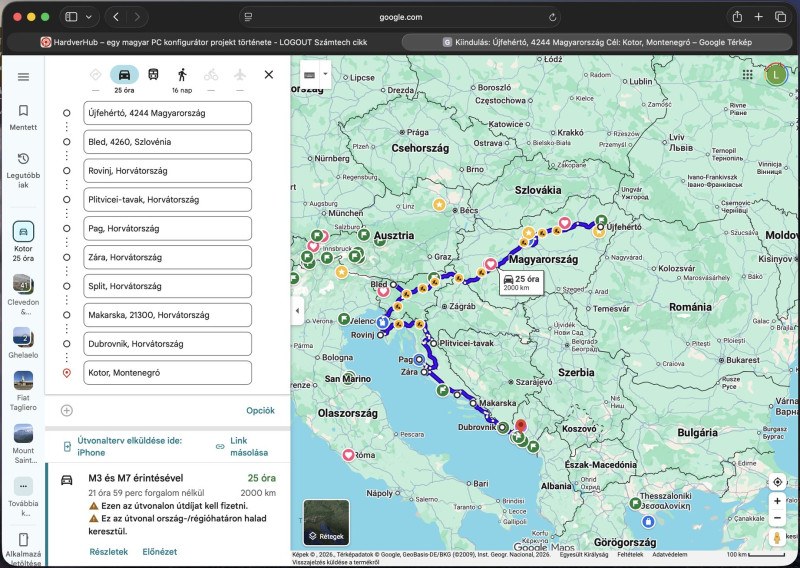The image size is (800, 568).
Task: Open Google account avatar L
Action: [776, 75]
